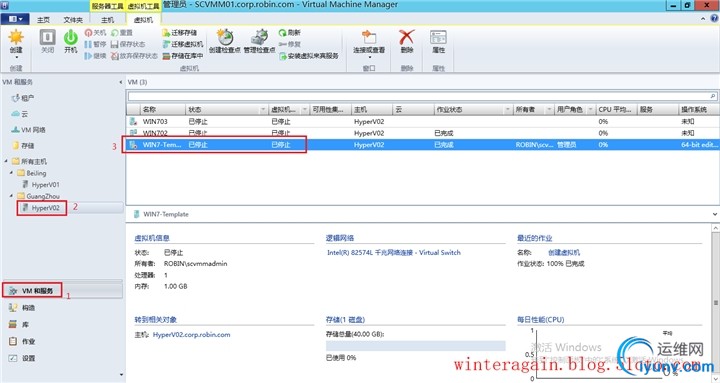
Task: Click 创建检查点 create checkpoint icon
Action: click(225, 38)
